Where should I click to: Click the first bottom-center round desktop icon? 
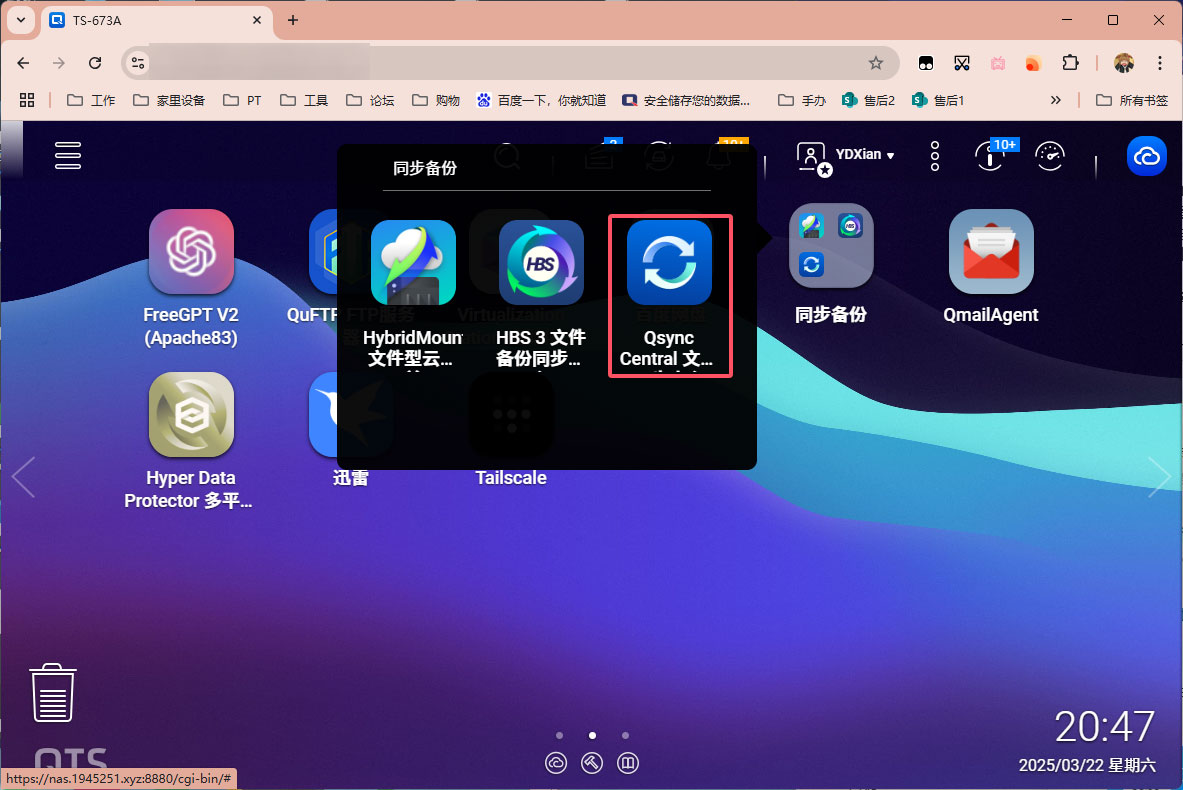point(556,763)
